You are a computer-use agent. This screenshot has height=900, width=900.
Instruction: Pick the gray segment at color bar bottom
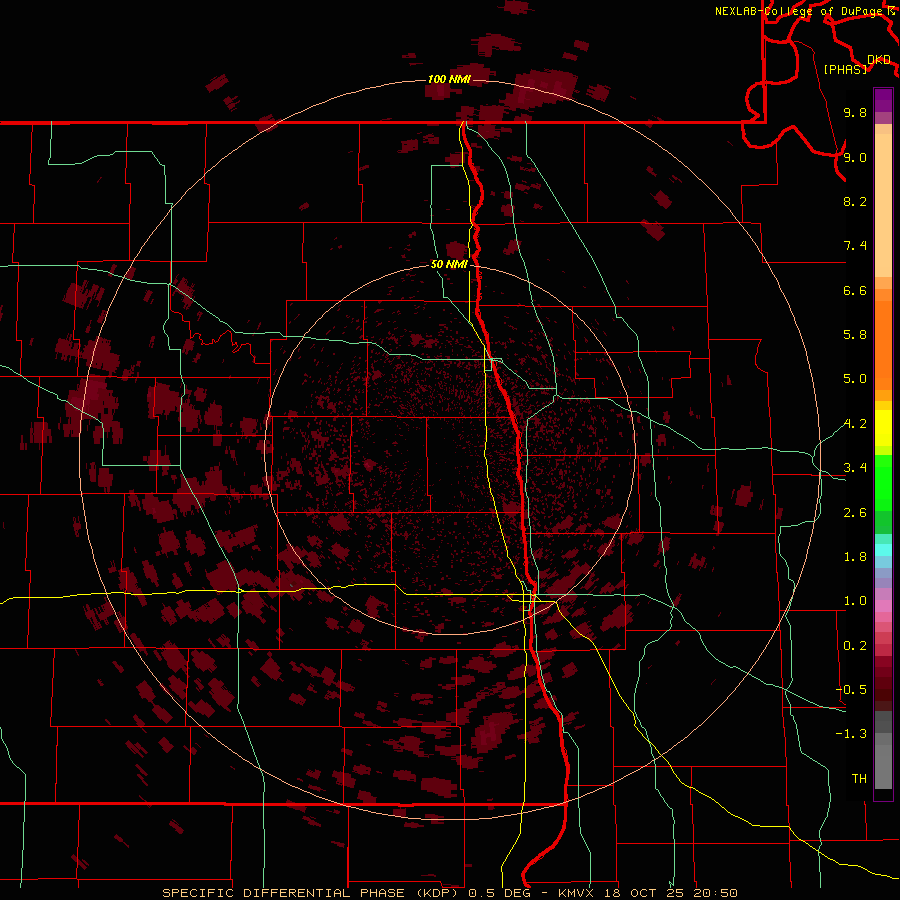click(883, 766)
